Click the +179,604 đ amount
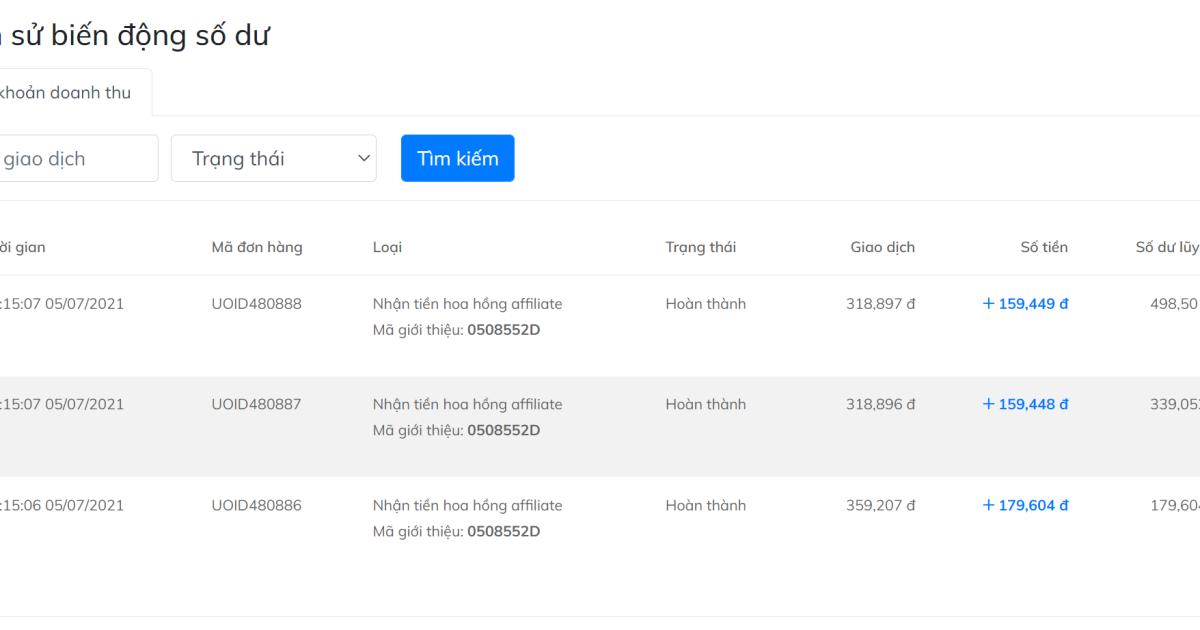 coord(1024,505)
